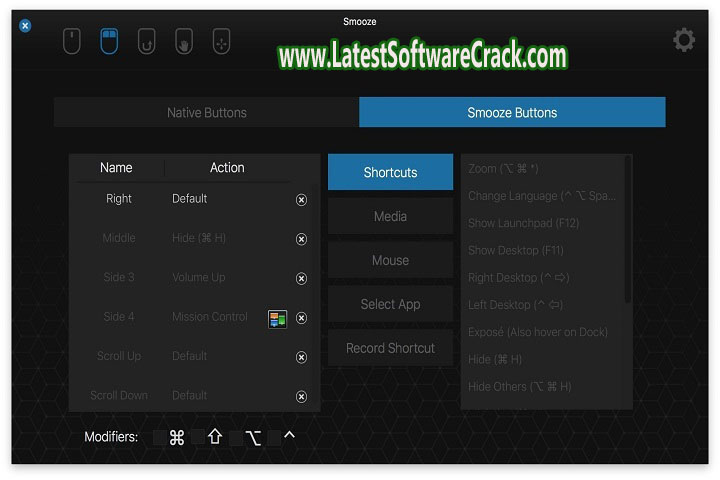Open the Media actions category
720x480 pixels.
[x=390, y=216]
